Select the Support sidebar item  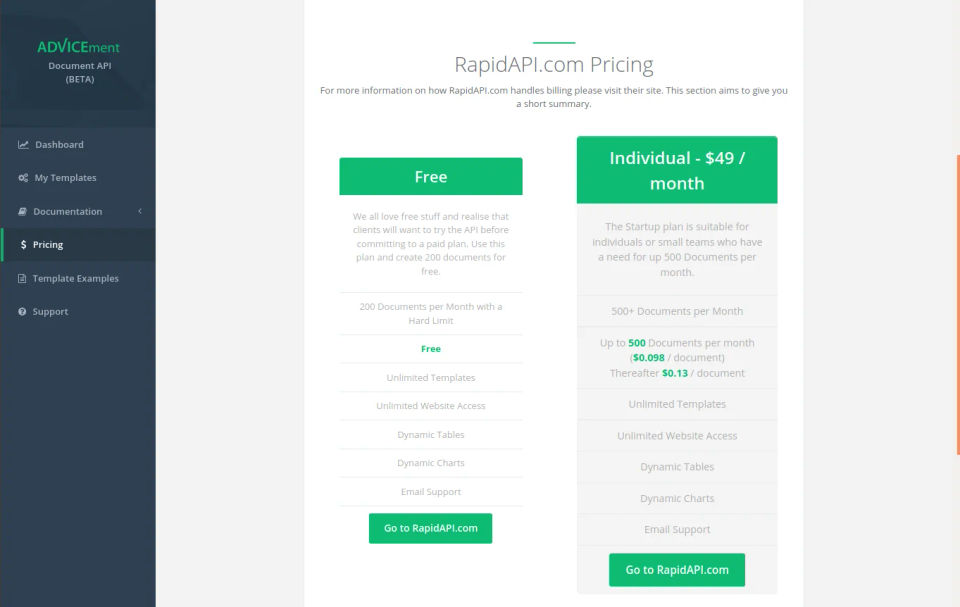[50, 312]
